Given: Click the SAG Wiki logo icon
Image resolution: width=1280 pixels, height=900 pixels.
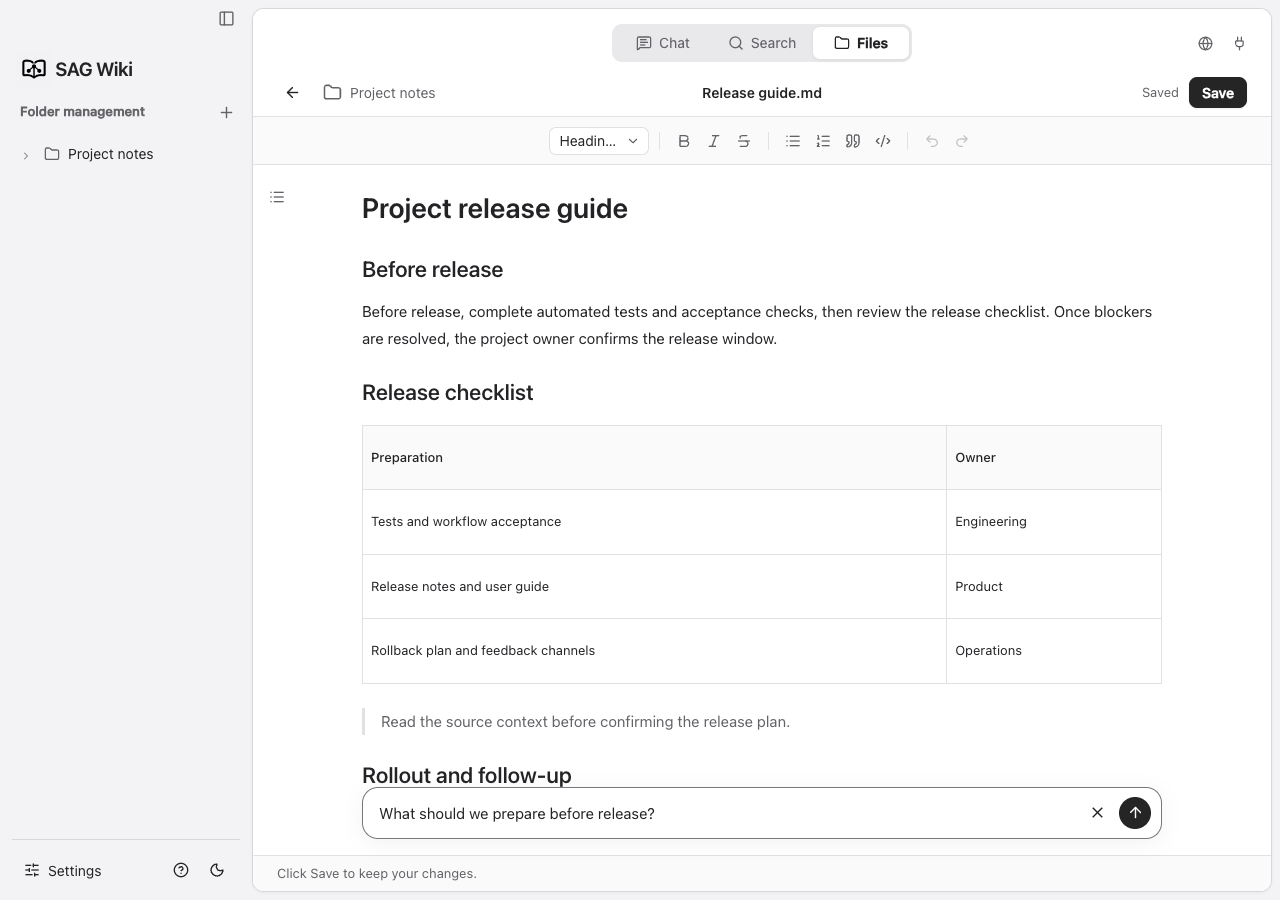Looking at the screenshot, I should 34,69.
